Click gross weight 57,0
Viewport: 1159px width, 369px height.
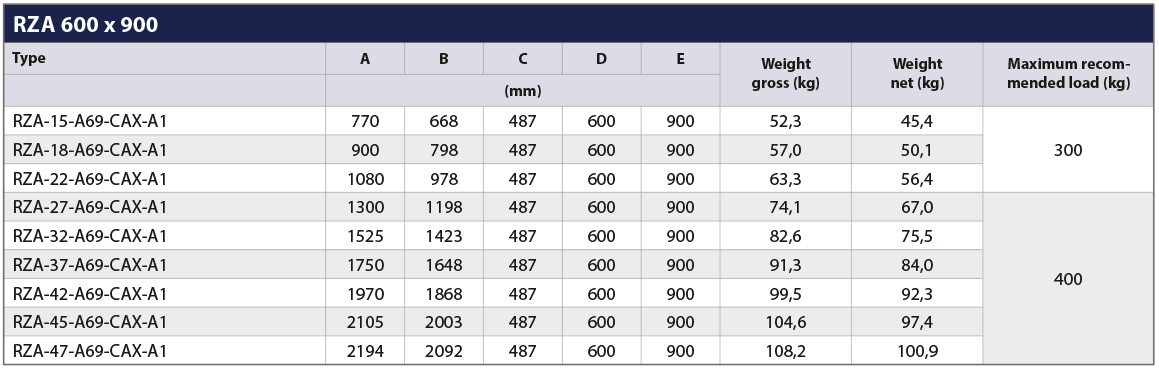tap(786, 150)
